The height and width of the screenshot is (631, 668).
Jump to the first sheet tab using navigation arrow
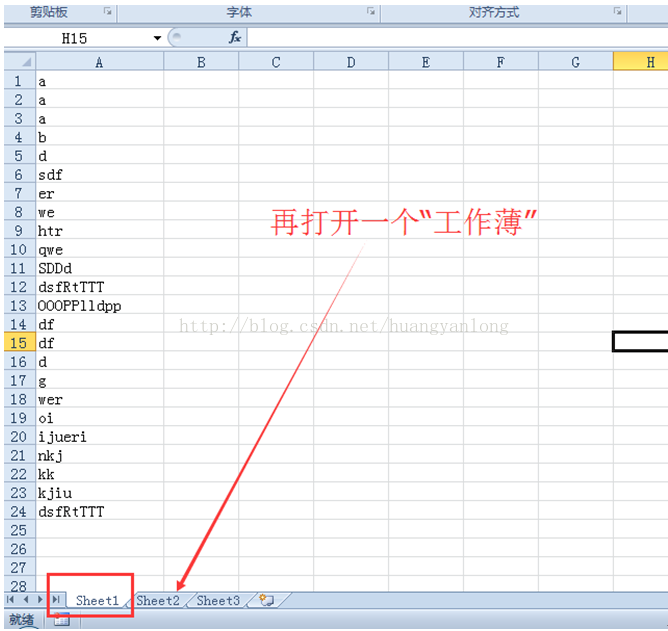pyautogui.click(x=11, y=599)
